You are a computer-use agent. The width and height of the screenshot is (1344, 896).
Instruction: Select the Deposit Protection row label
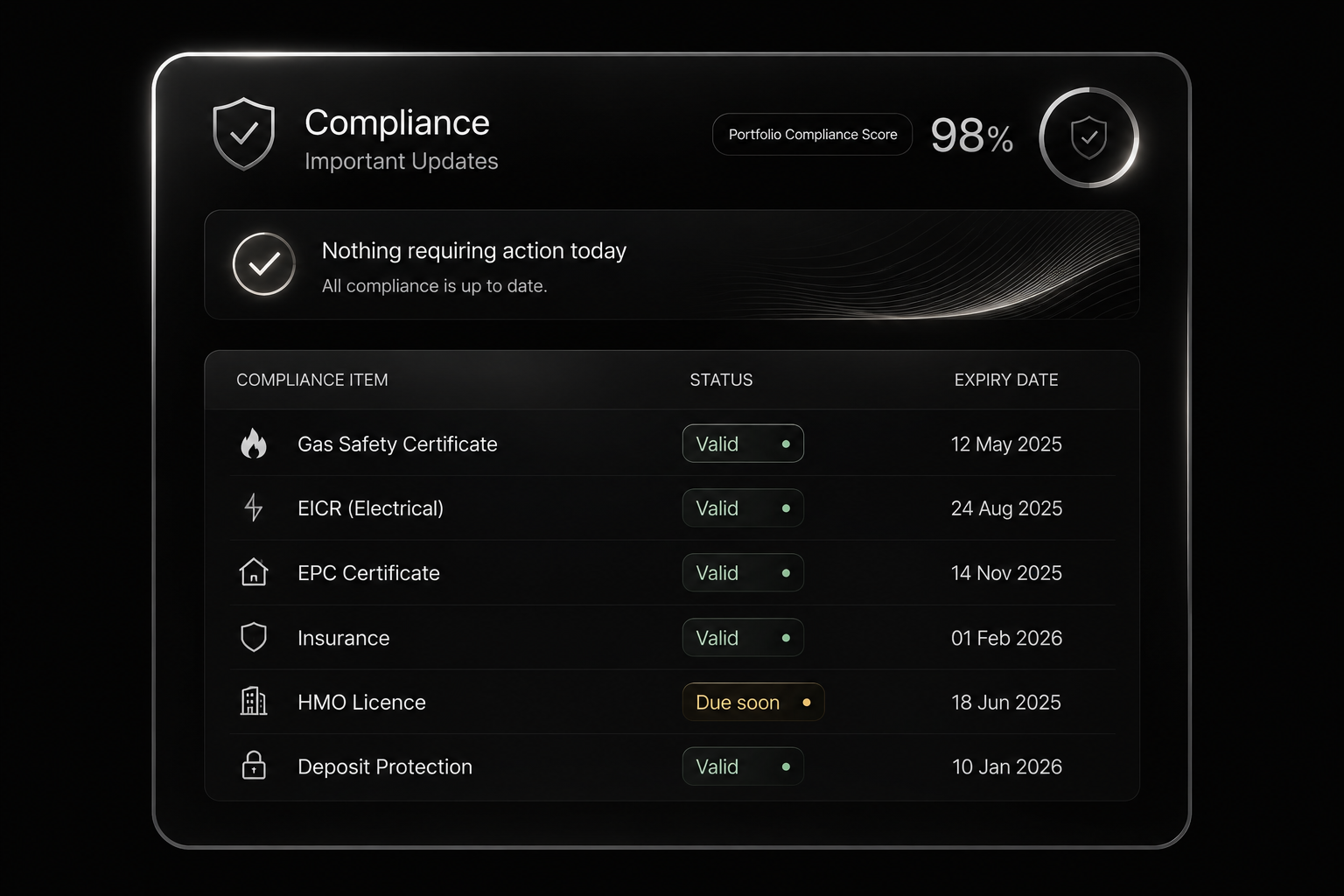point(385,766)
